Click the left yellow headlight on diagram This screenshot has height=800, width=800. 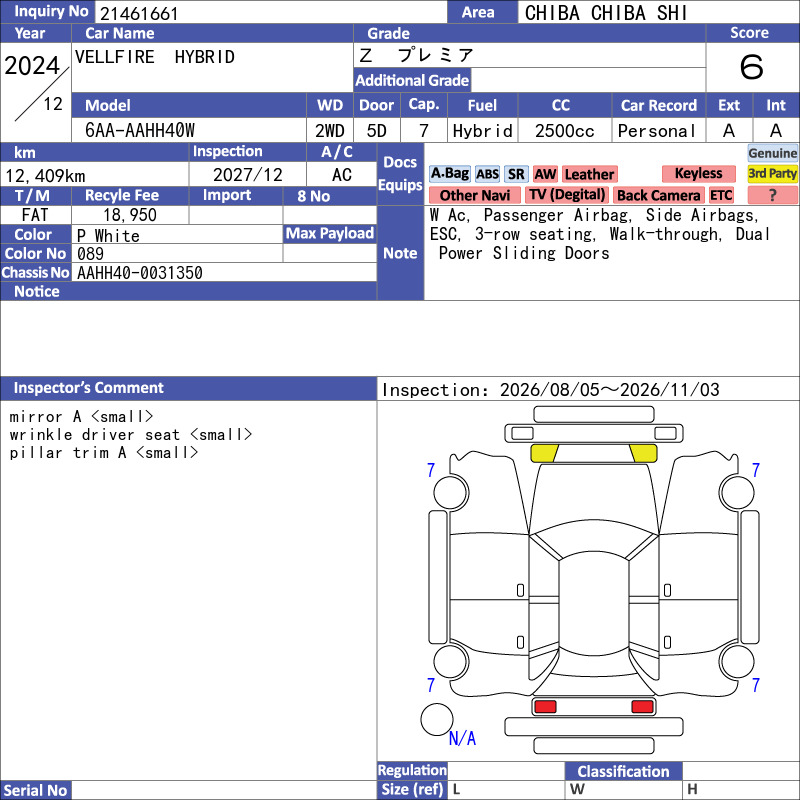[544, 453]
